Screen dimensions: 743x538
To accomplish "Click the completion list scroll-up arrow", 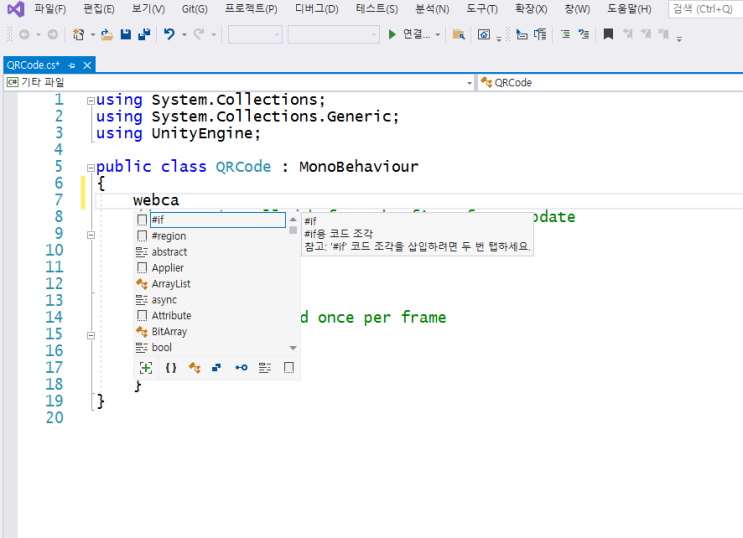I will coord(293,219).
